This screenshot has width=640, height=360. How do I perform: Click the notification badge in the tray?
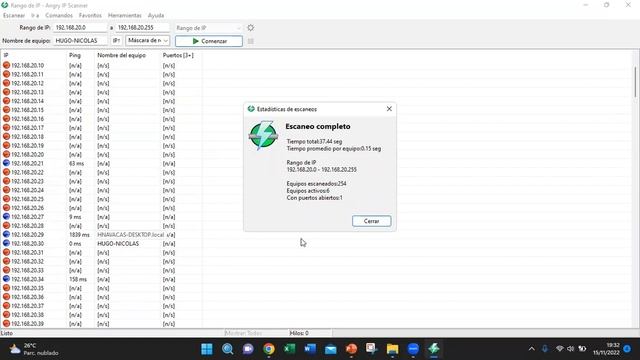[627, 349]
